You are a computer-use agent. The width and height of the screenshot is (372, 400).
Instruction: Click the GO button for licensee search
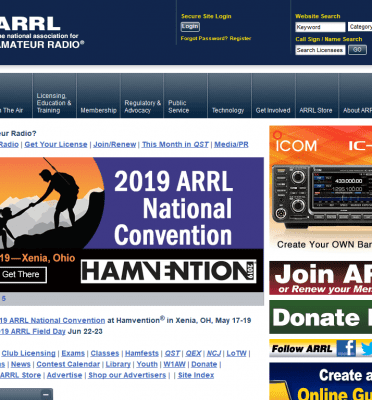pos(357,50)
